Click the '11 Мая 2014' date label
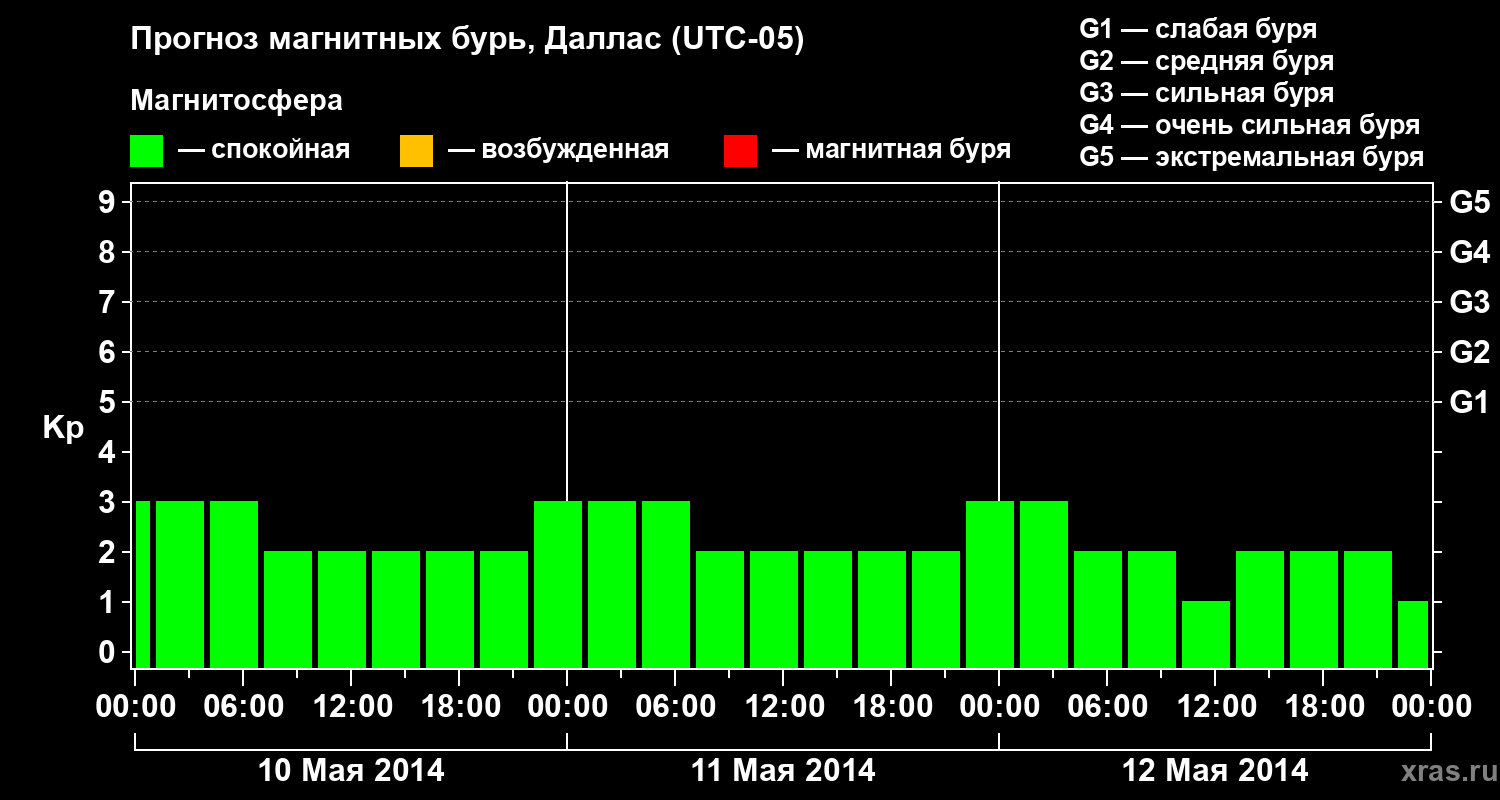Image resolution: width=1500 pixels, height=800 pixels. [783, 770]
